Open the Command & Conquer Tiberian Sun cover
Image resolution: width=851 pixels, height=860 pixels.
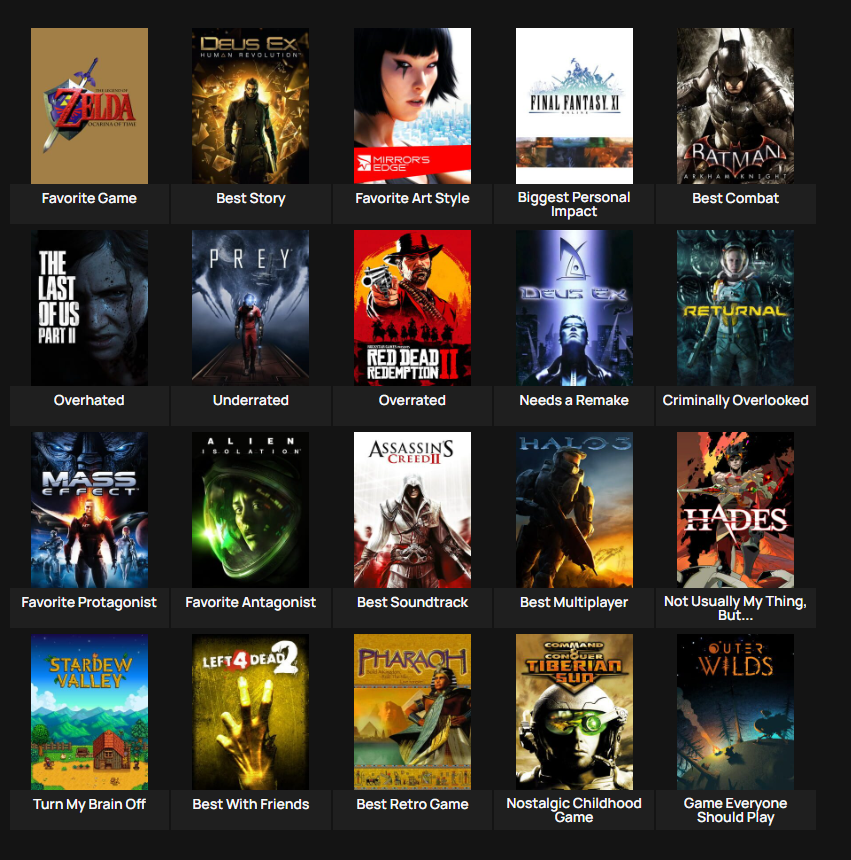[574, 712]
